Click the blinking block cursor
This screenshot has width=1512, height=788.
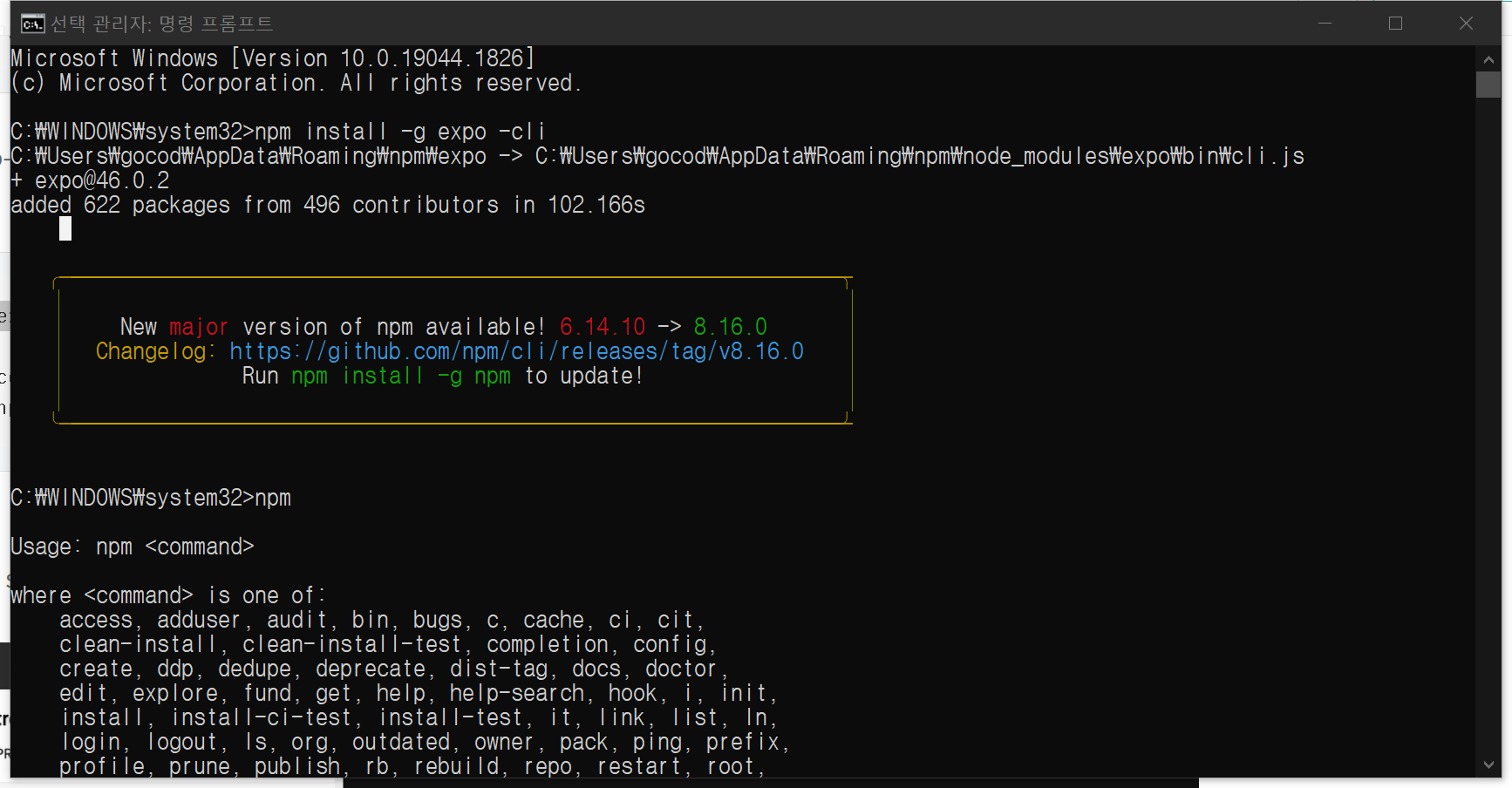click(x=65, y=228)
